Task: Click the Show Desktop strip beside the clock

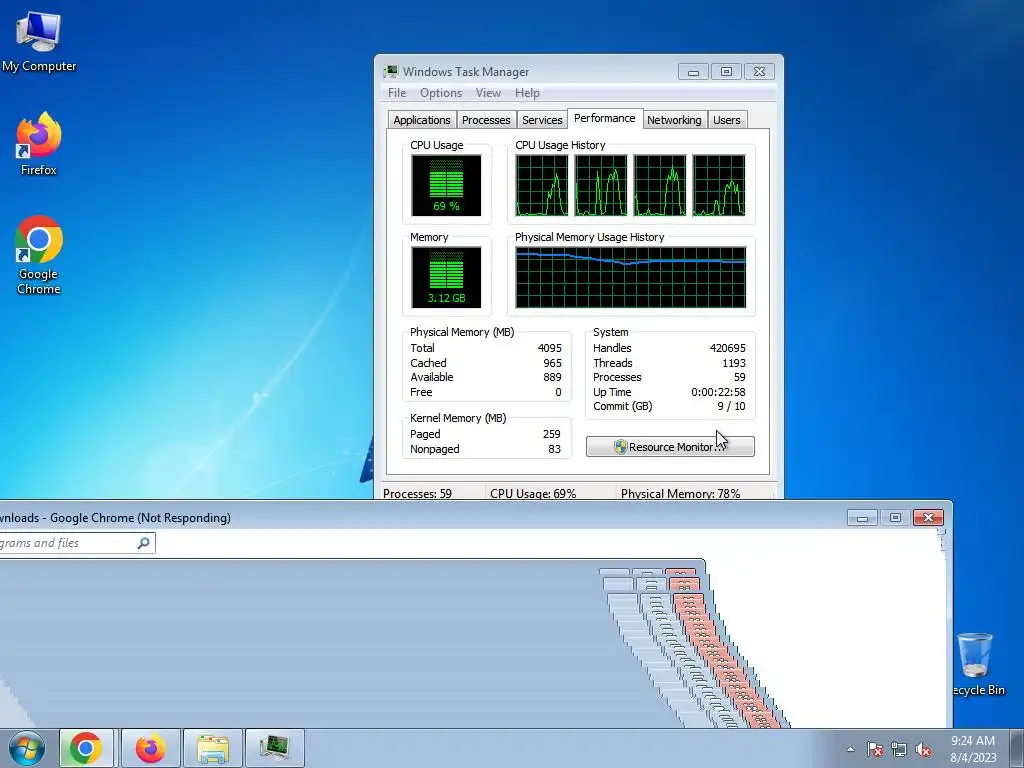Action: click(x=1017, y=748)
